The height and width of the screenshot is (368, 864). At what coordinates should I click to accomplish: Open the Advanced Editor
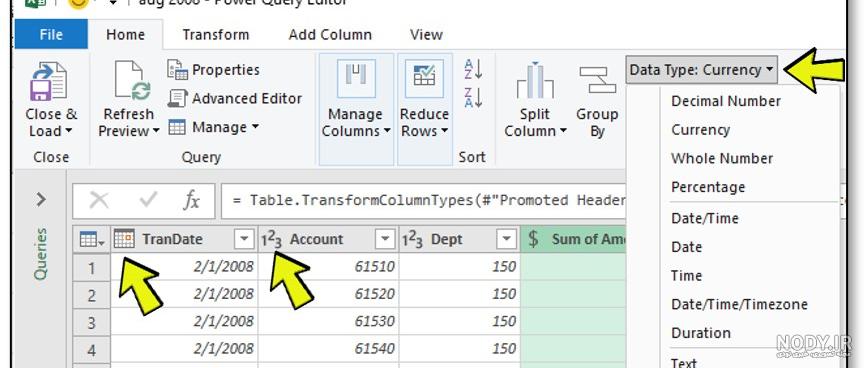click(x=235, y=99)
